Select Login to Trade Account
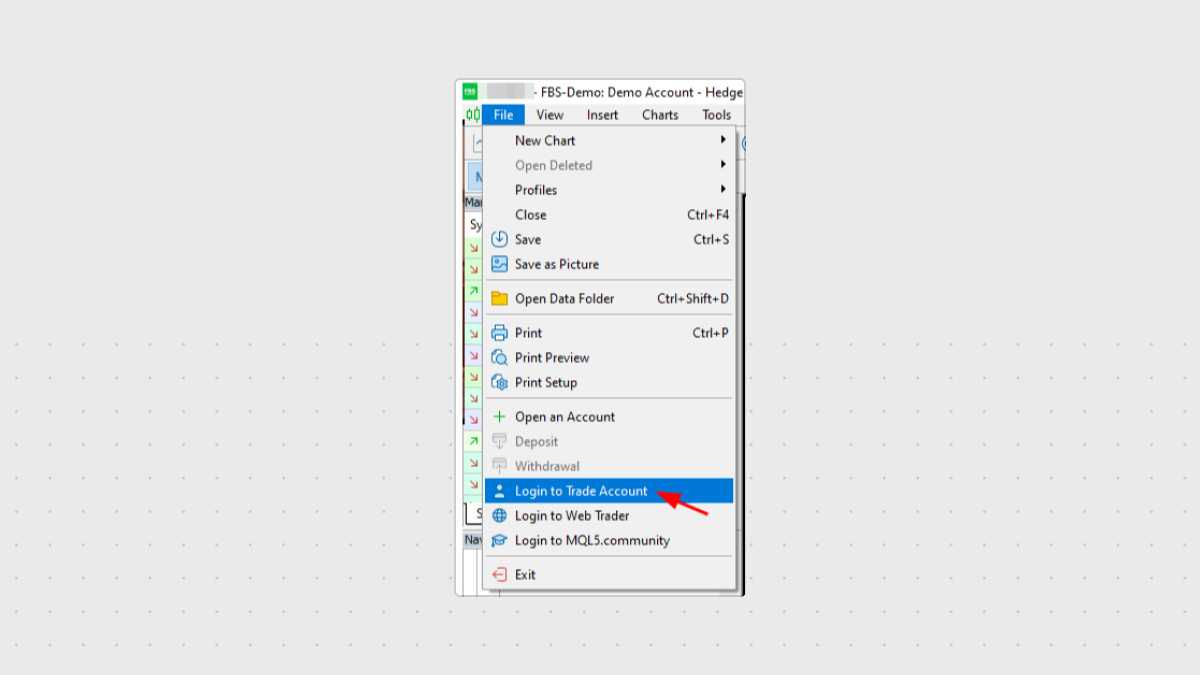 [581, 491]
